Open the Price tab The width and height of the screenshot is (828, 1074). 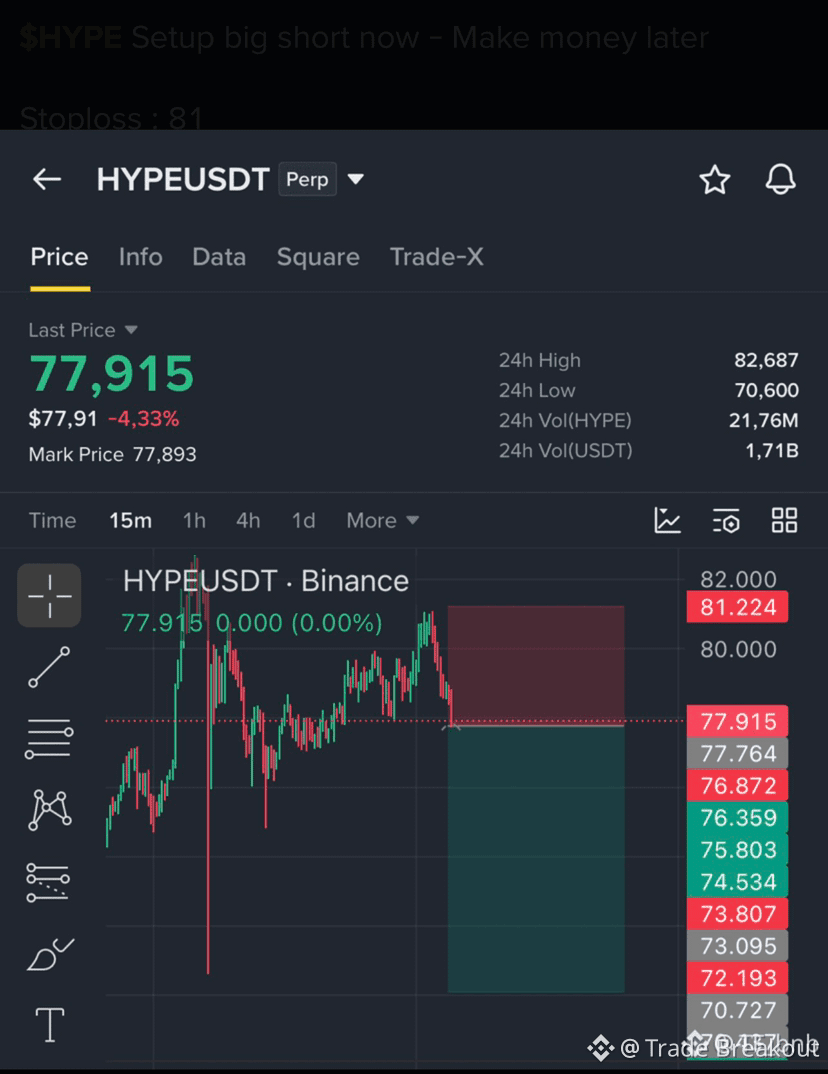pyautogui.click(x=60, y=257)
